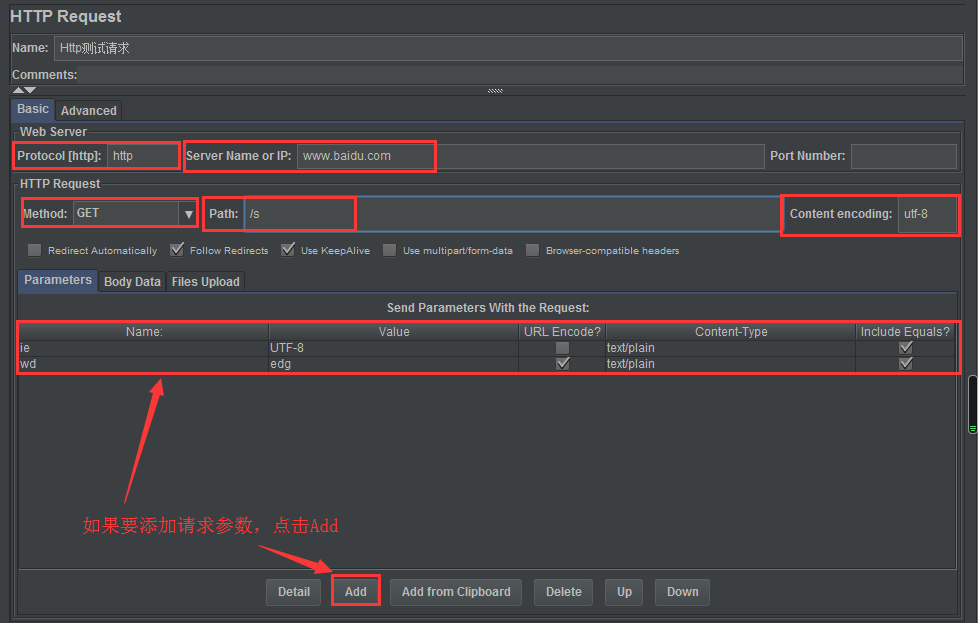Click the Content-Type column header
Viewport: 978px width, 623px height.
coord(731,332)
